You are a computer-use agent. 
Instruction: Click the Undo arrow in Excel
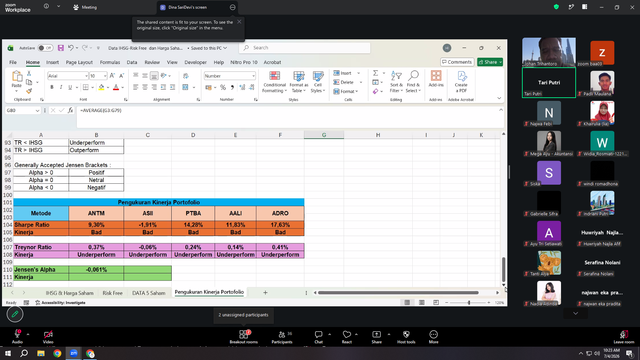click(71, 48)
